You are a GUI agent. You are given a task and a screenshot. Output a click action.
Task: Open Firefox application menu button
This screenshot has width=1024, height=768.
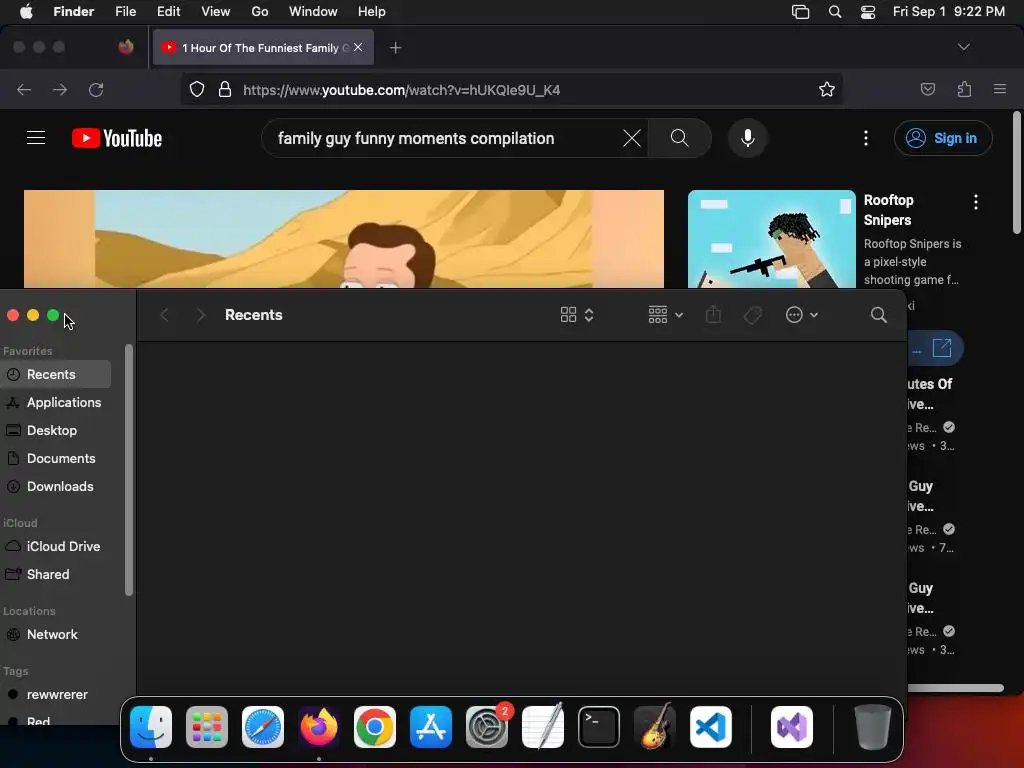tap(1000, 89)
